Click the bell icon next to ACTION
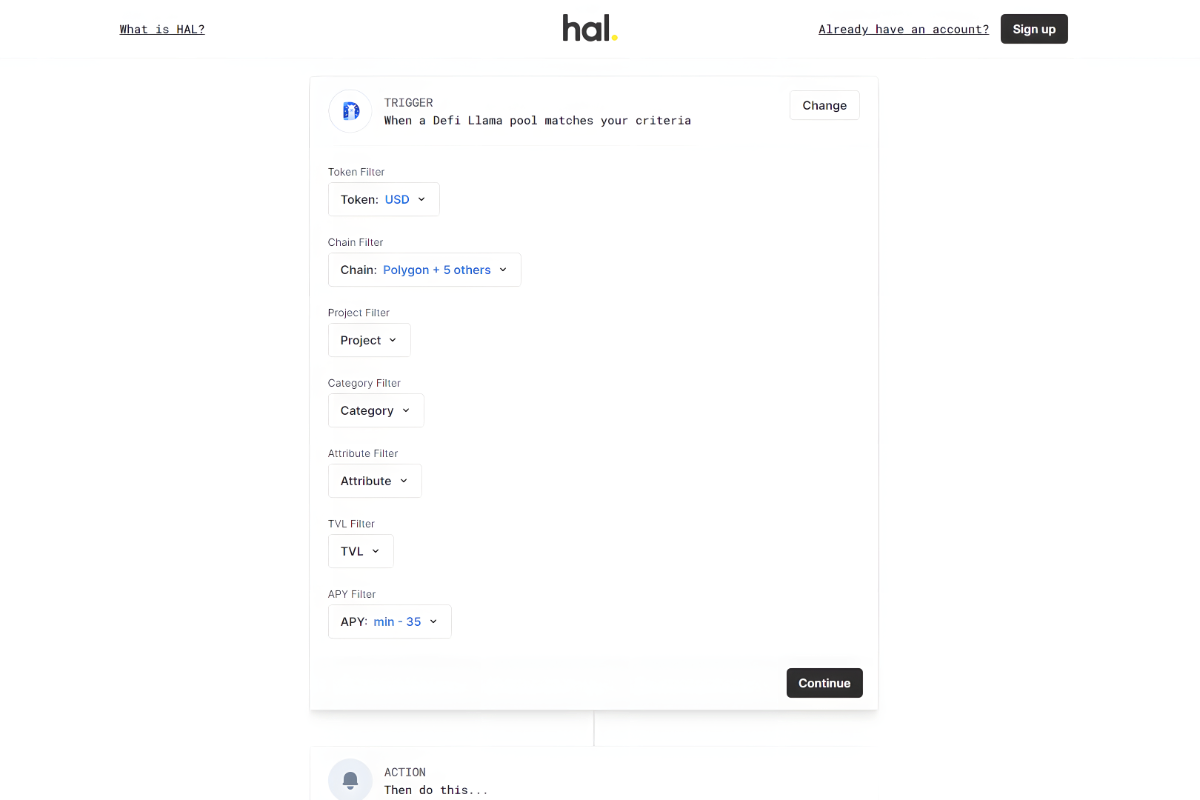 [x=350, y=779]
